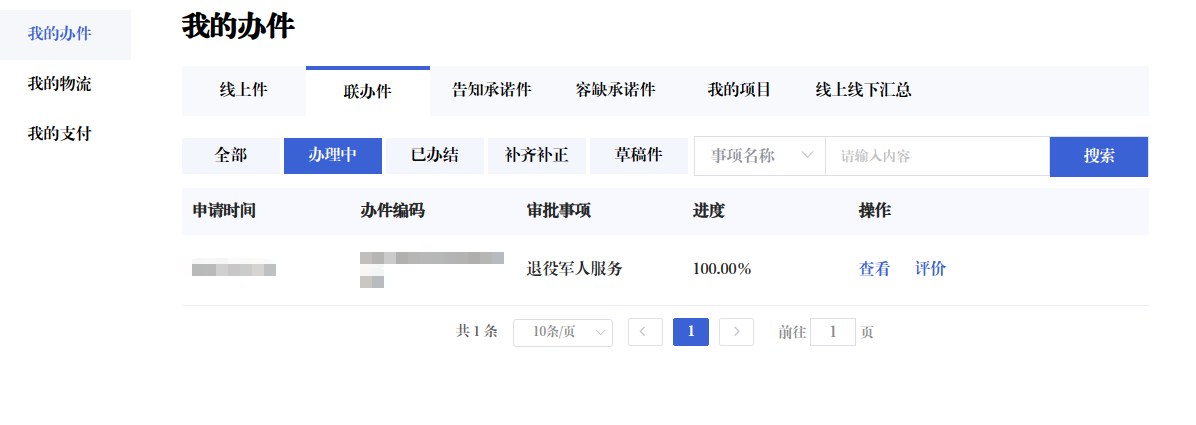Screen dimensions: 1196x425
Task: Switch to the 容缺承诺件 tab
Action: [x=615, y=90]
